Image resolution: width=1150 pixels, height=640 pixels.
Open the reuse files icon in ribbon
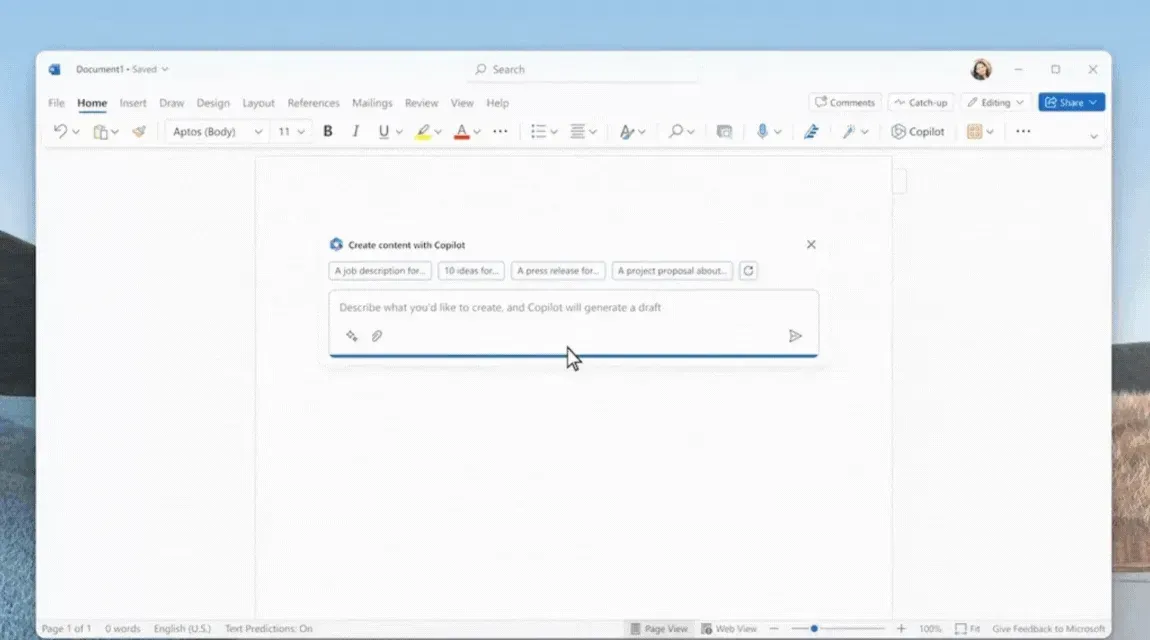(x=724, y=131)
